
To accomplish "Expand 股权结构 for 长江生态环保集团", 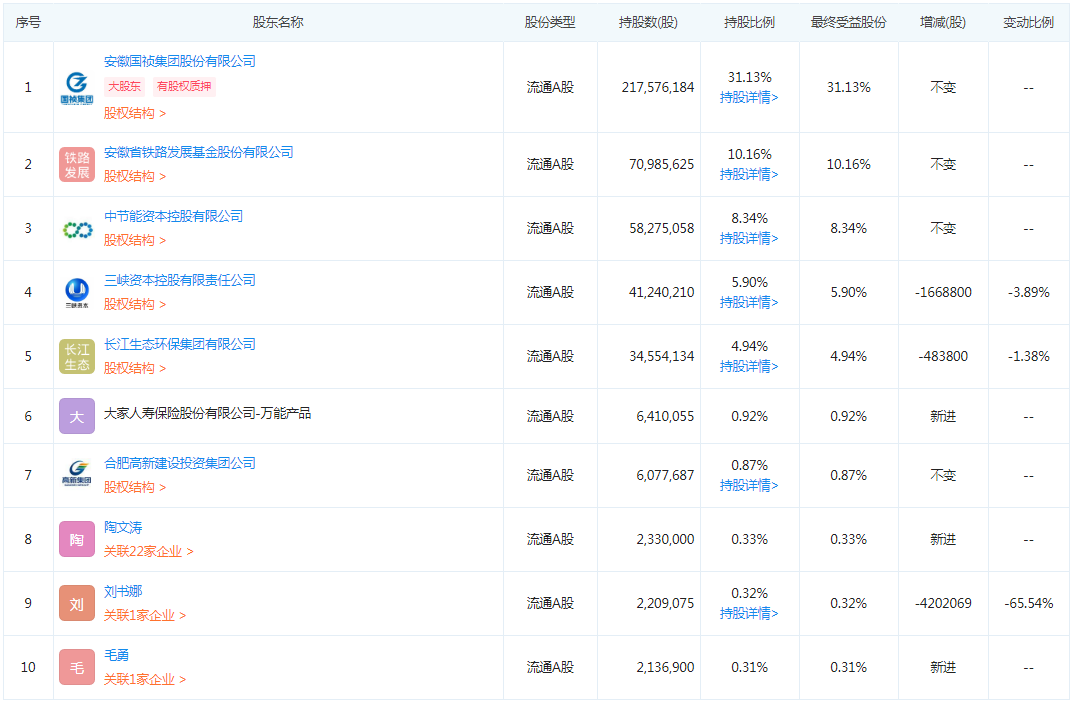I will (134, 368).
